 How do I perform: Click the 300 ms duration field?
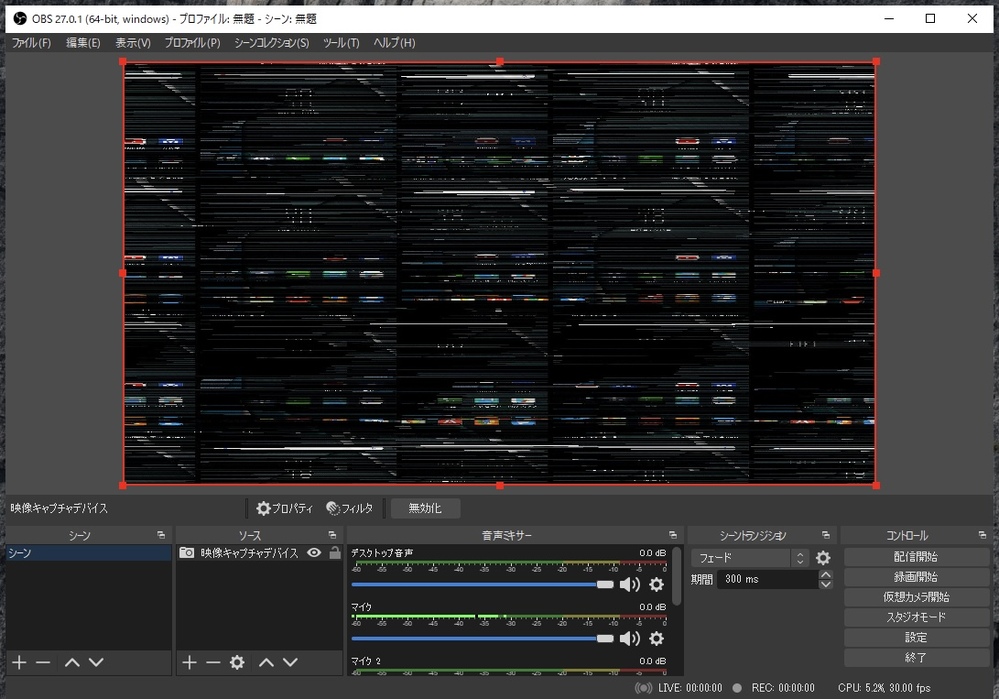[768, 579]
